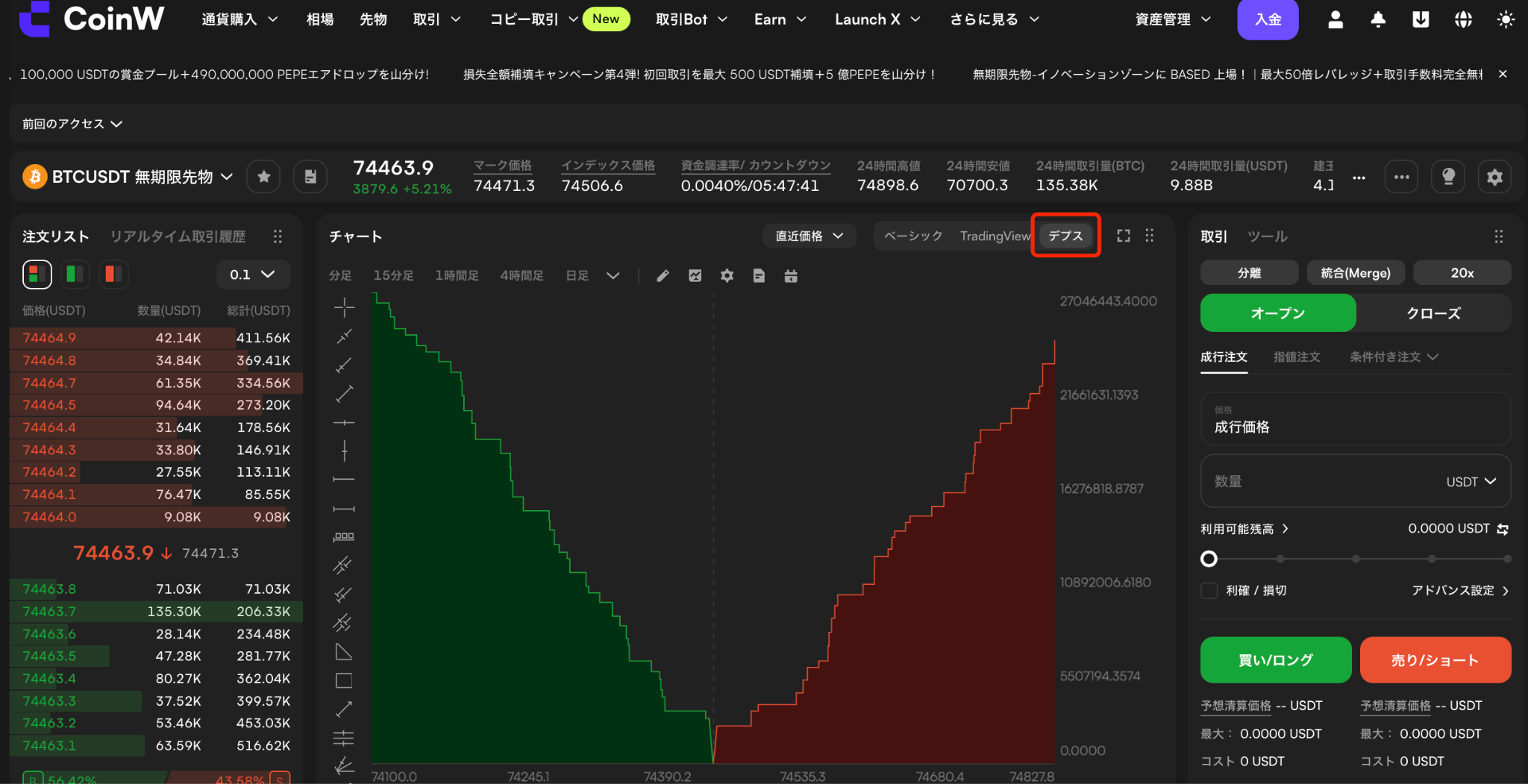Open the user profile icon
The width and height of the screenshot is (1528, 784).
(1336, 19)
